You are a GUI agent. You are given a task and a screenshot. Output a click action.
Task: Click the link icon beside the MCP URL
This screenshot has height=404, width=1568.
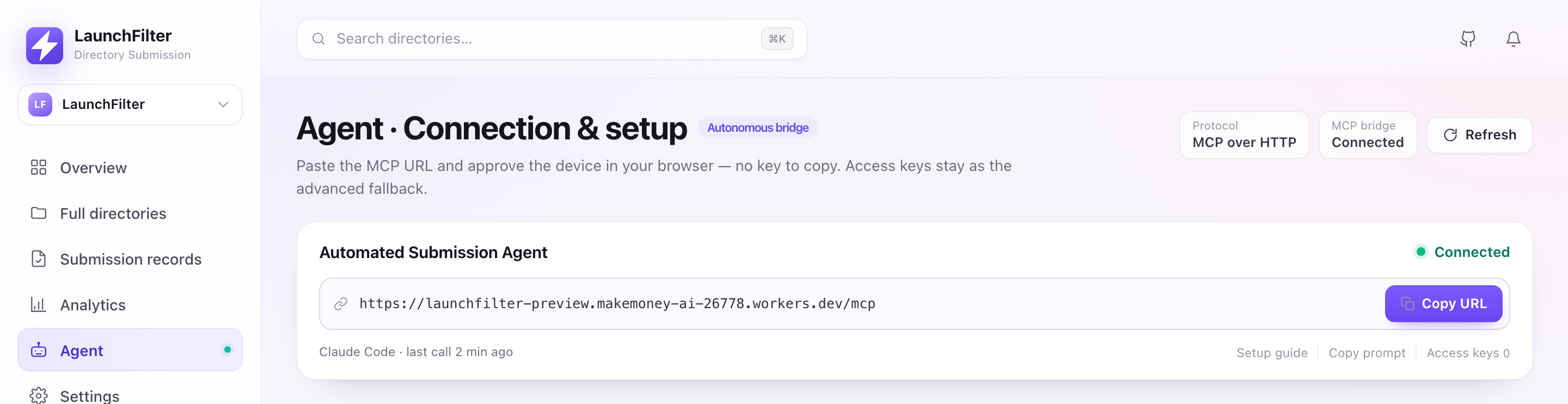click(x=341, y=304)
